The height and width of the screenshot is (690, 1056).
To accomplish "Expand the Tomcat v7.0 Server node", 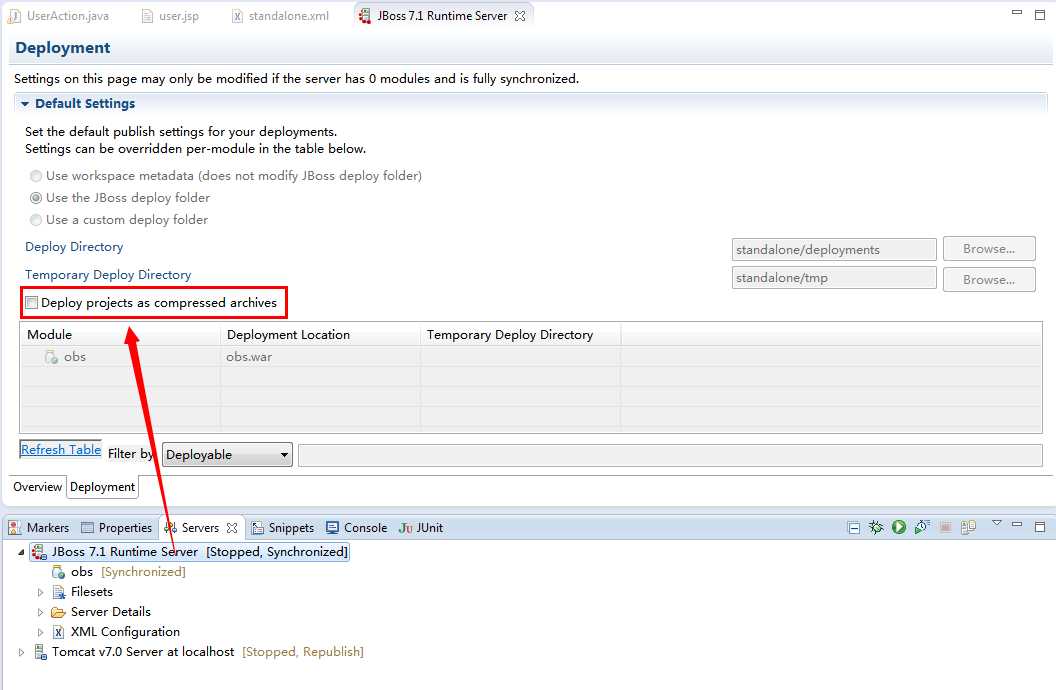I will [x=21, y=652].
